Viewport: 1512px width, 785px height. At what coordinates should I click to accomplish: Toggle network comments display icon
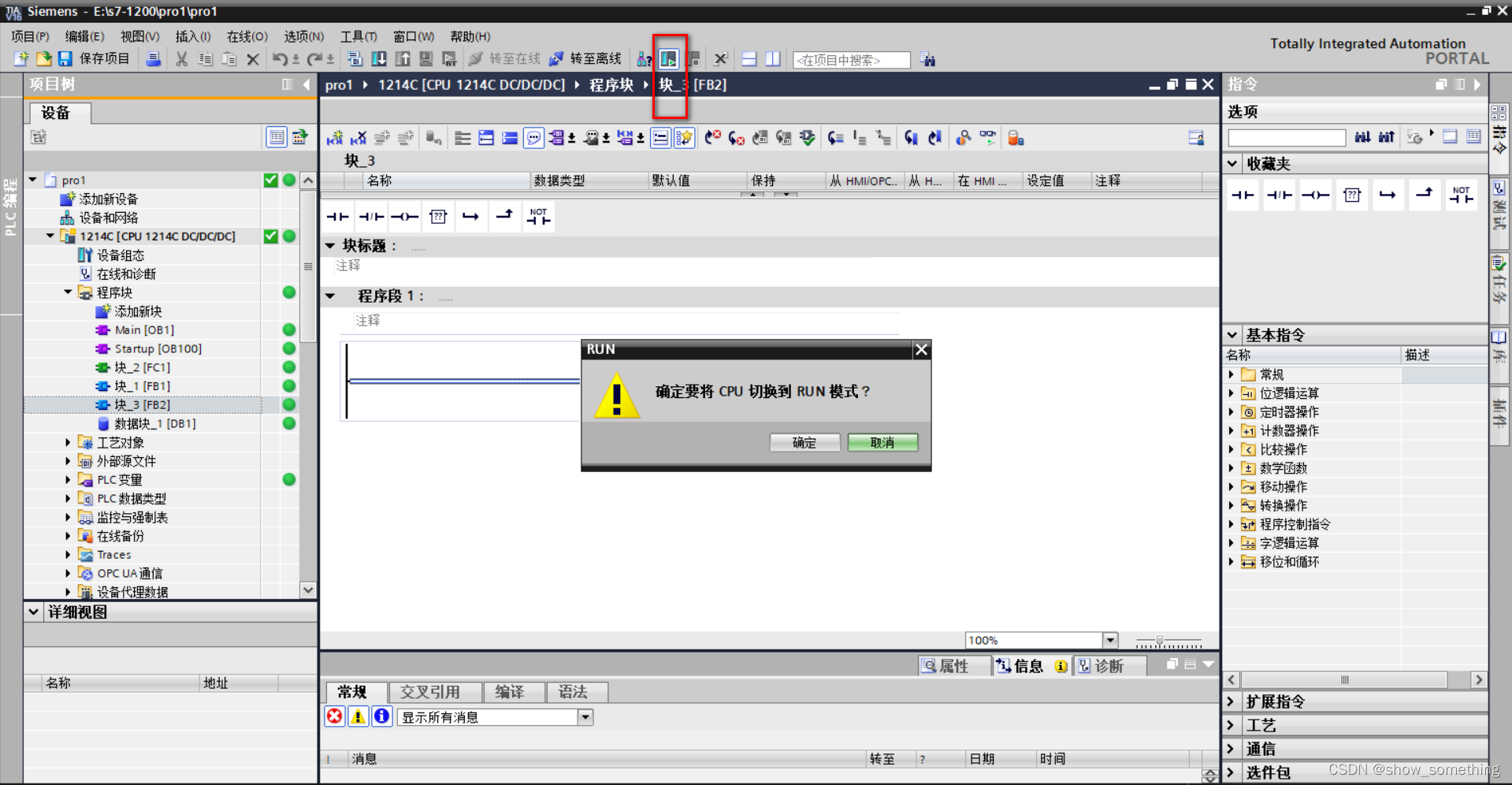click(661, 138)
